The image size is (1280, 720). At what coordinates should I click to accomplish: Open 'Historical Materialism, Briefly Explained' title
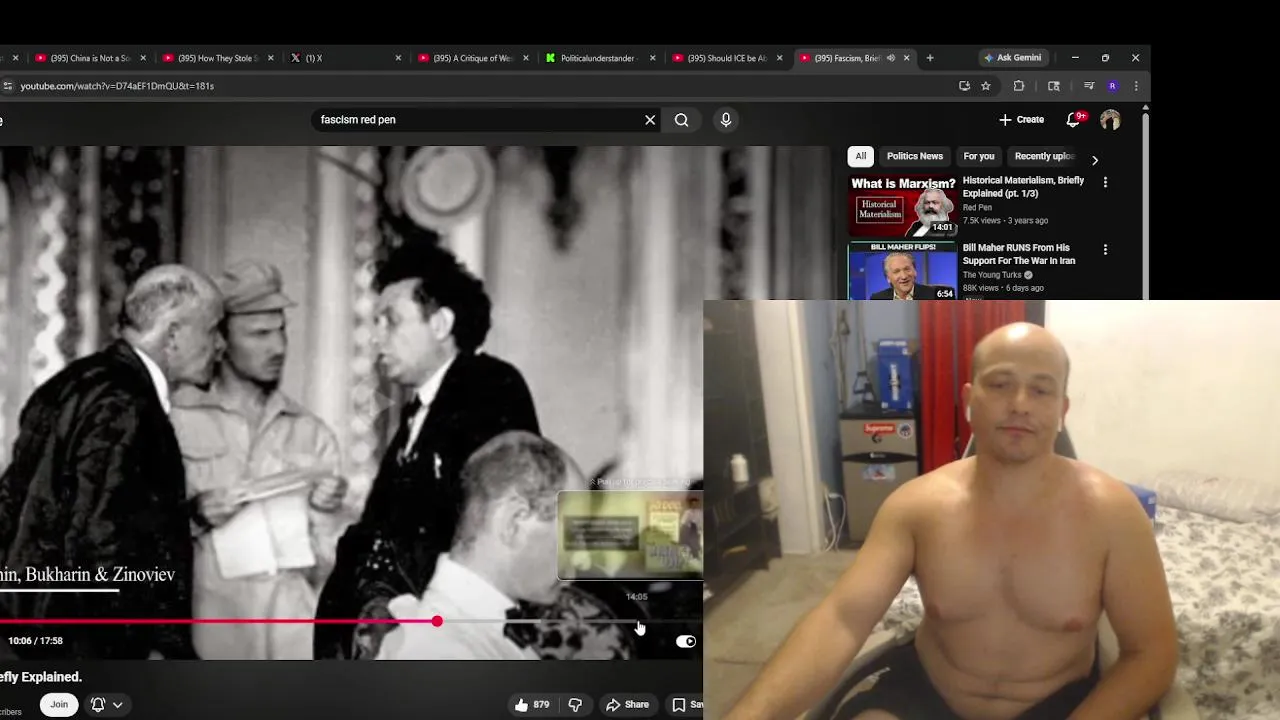point(1023,187)
